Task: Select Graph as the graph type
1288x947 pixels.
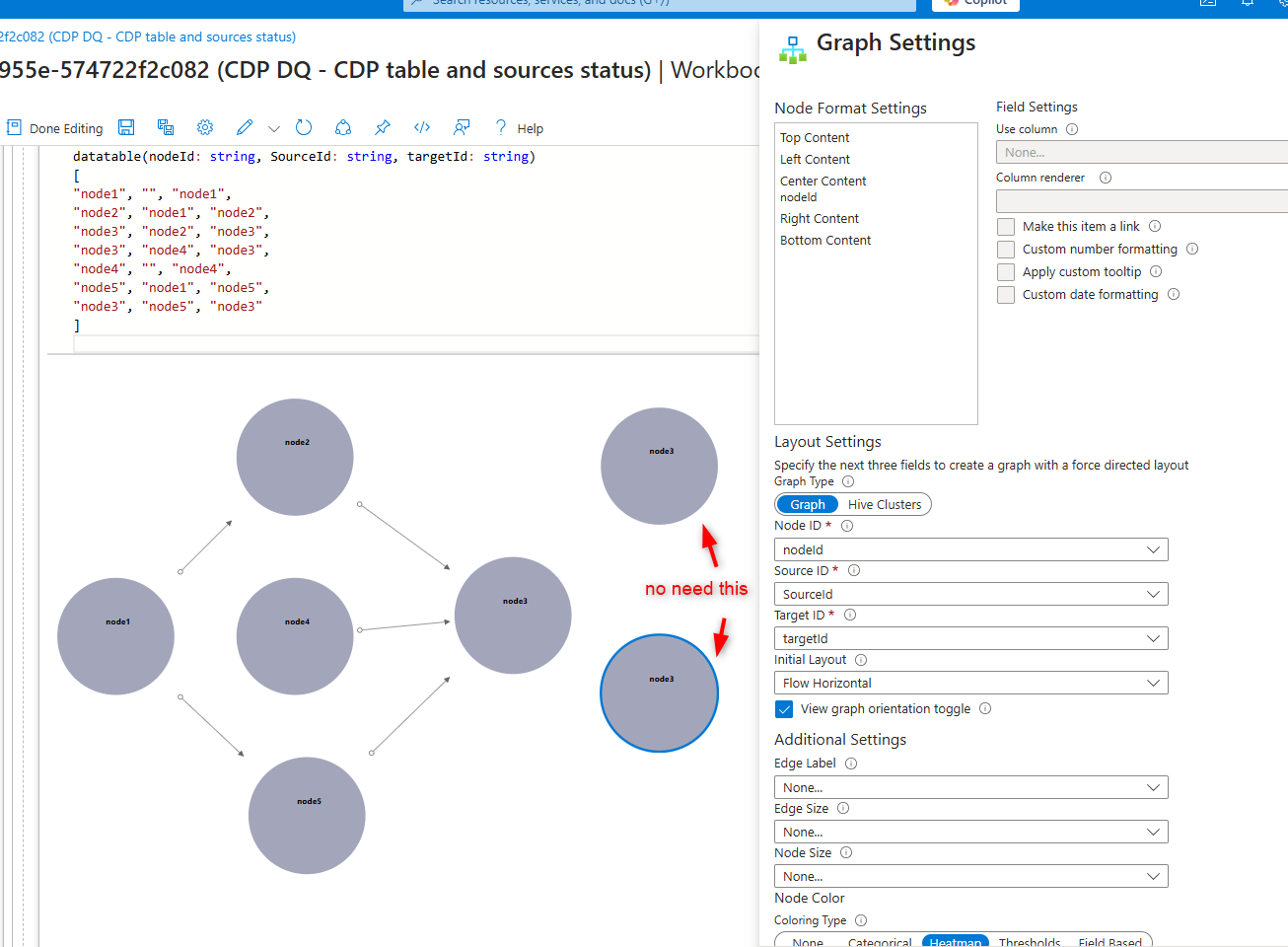Action: (x=808, y=504)
